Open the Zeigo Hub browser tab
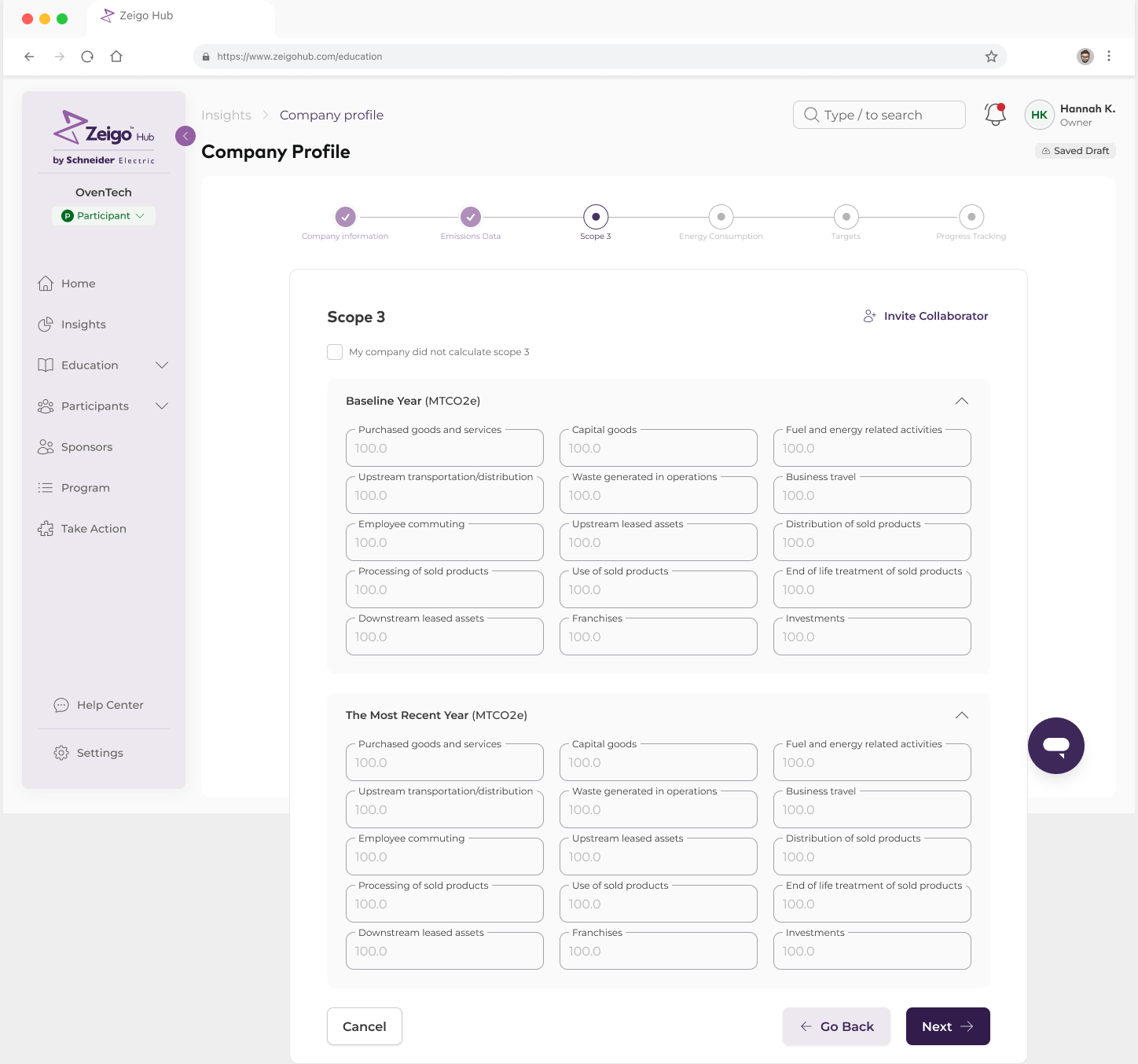Image resolution: width=1138 pixels, height=1064 pixels. click(x=181, y=17)
